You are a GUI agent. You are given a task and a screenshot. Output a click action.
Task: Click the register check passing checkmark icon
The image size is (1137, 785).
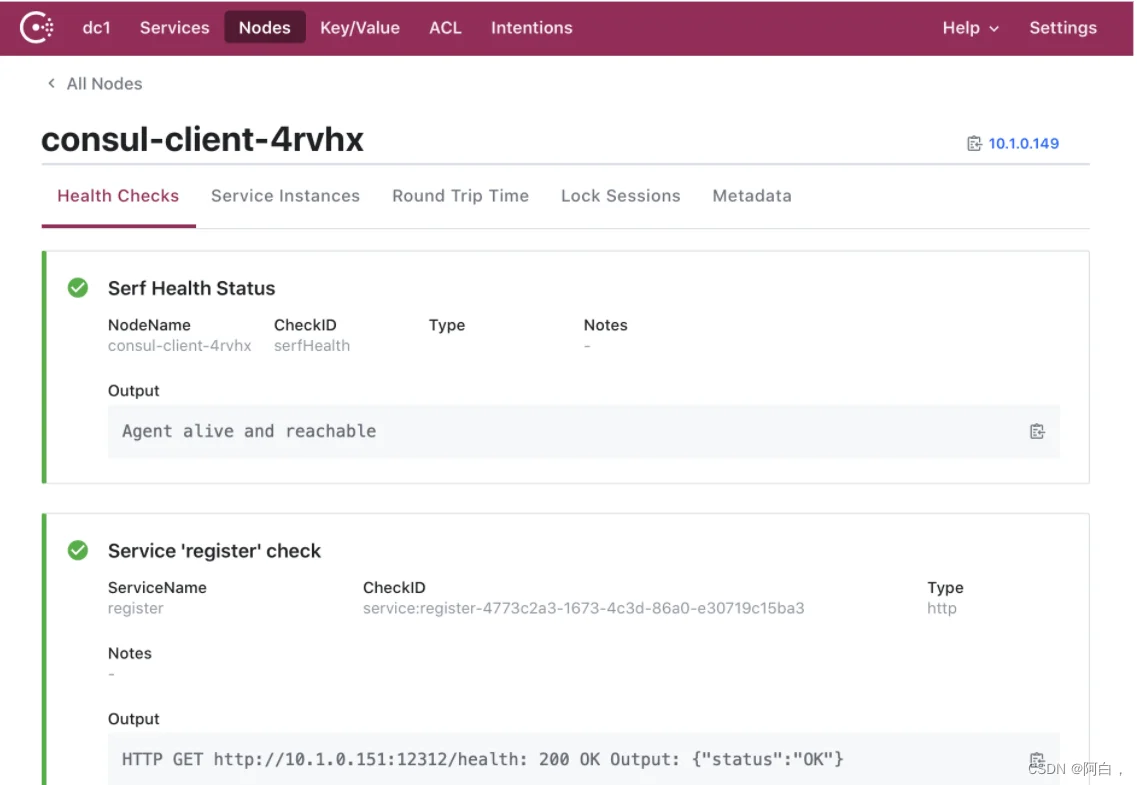78,551
